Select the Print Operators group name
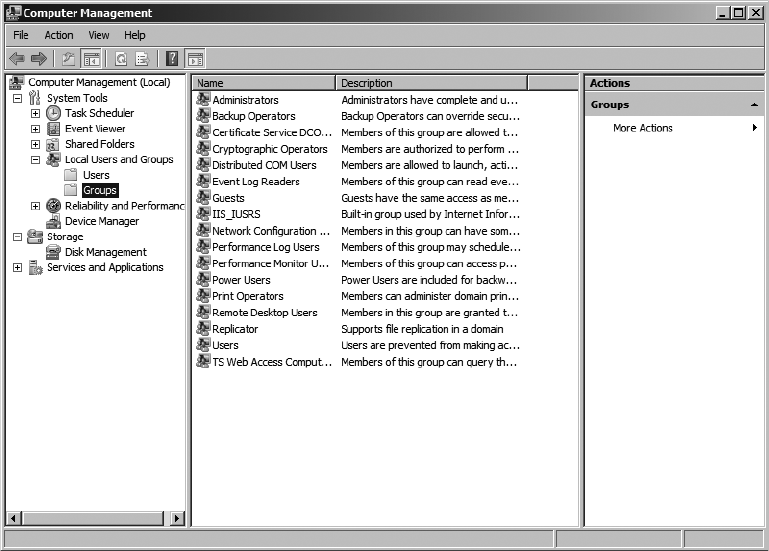Viewport: 769px width, 551px height. (248, 296)
